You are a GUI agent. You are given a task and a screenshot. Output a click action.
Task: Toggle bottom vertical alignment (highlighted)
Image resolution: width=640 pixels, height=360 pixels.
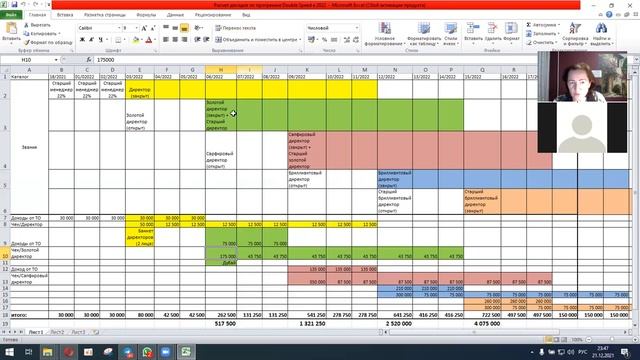(x=184, y=28)
